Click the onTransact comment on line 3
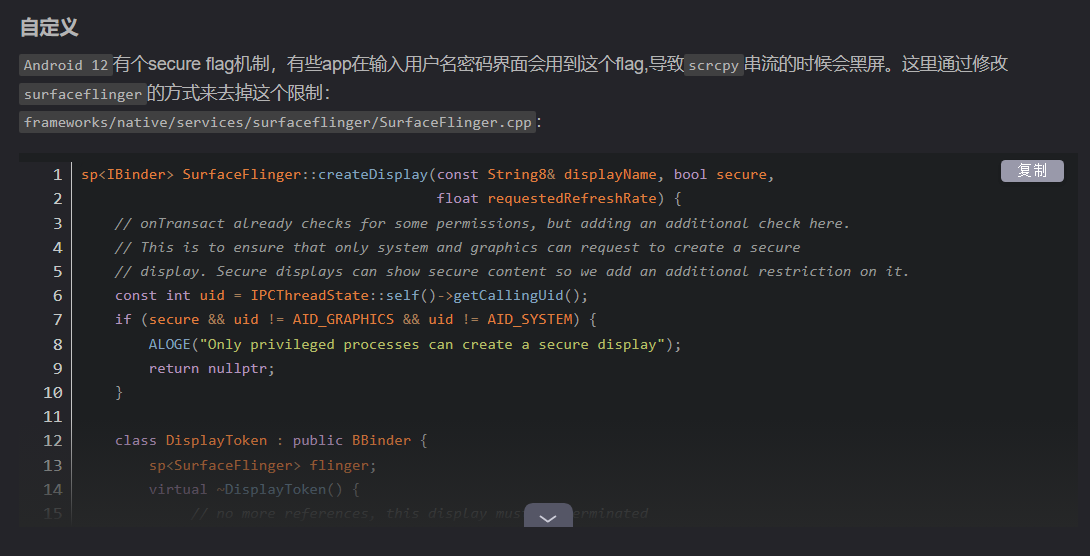This screenshot has height=556, width=1090. (x=482, y=223)
